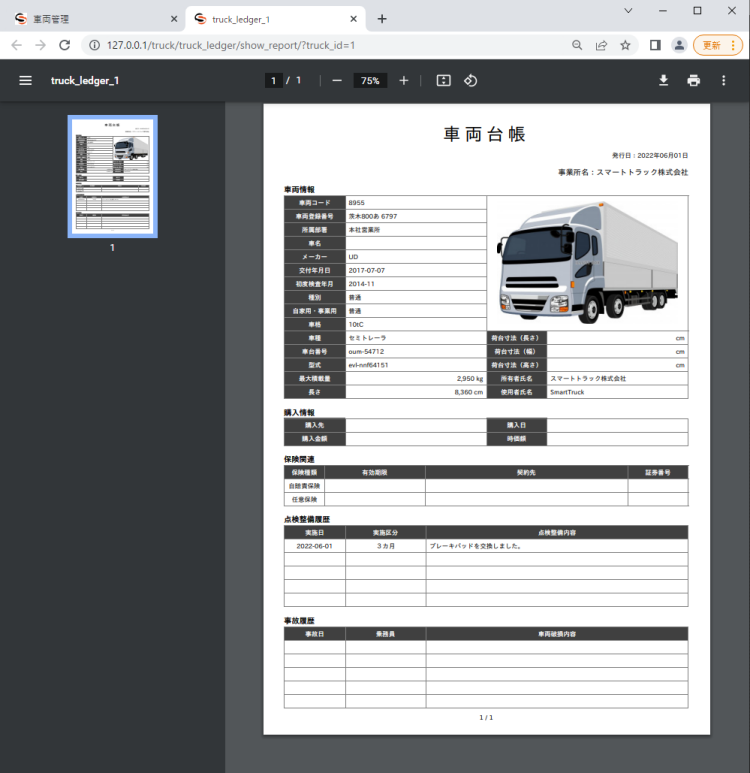Click the fit to page icon
This screenshot has width=750, height=773.
click(444, 80)
